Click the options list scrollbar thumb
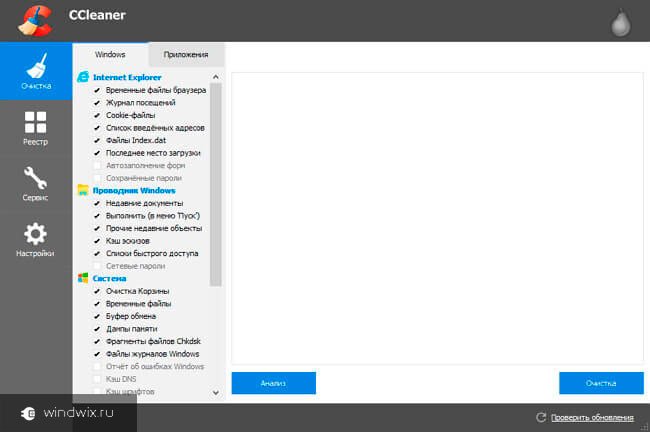650x432 pixels. (x=216, y=184)
